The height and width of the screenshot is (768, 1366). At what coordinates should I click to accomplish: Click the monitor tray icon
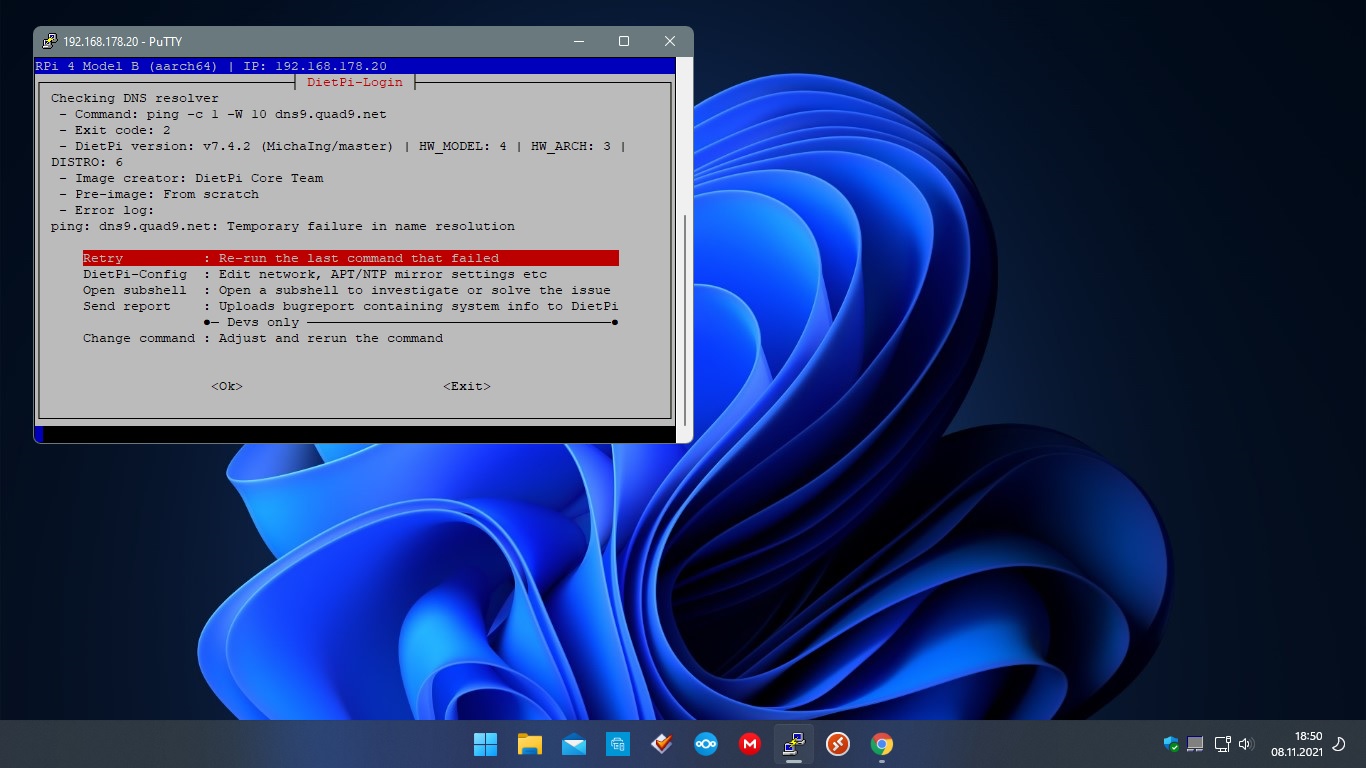point(1195,744)
